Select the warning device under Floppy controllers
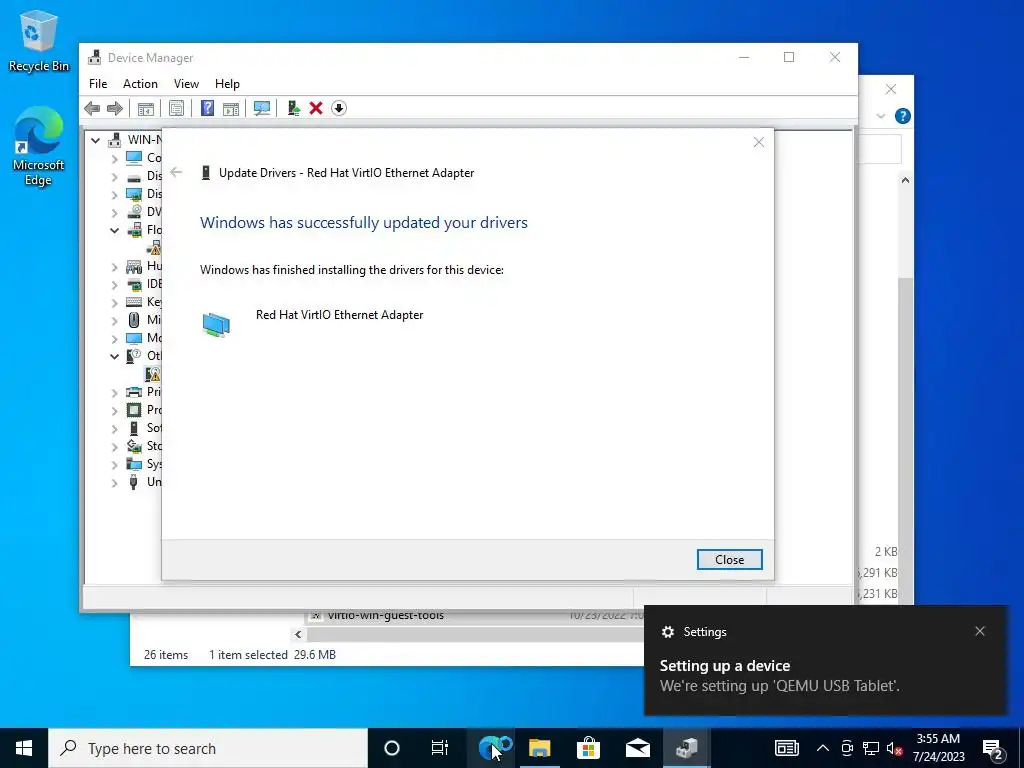 tap(154, 248)
